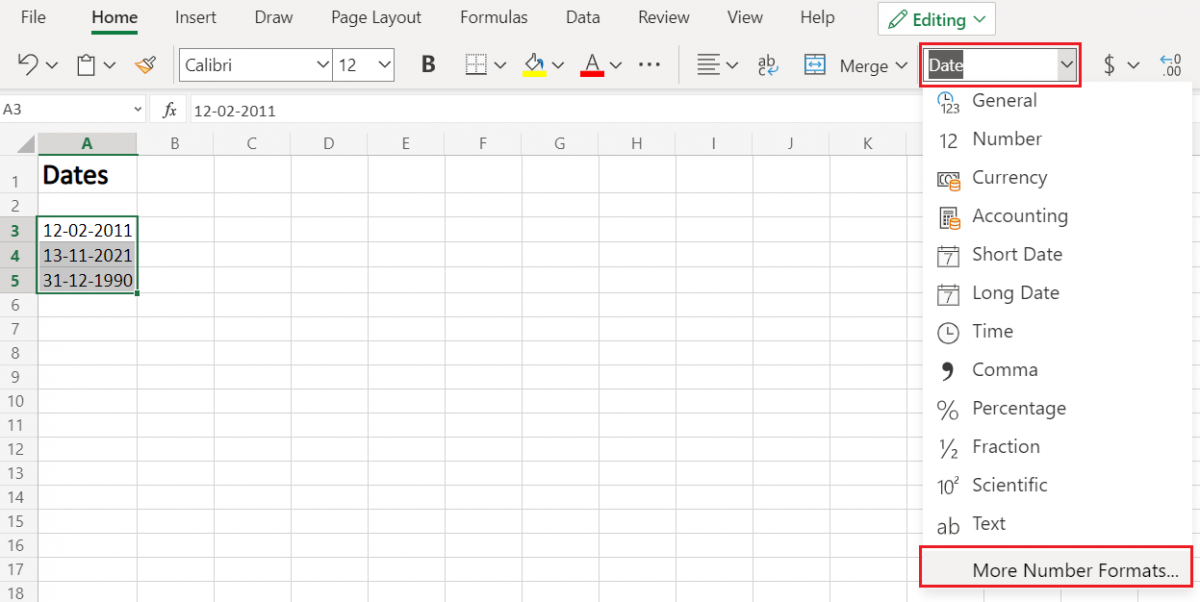This screenshot has height=602, width=1200.
Task: Toggle bold formatting
Action: [428, 64]
